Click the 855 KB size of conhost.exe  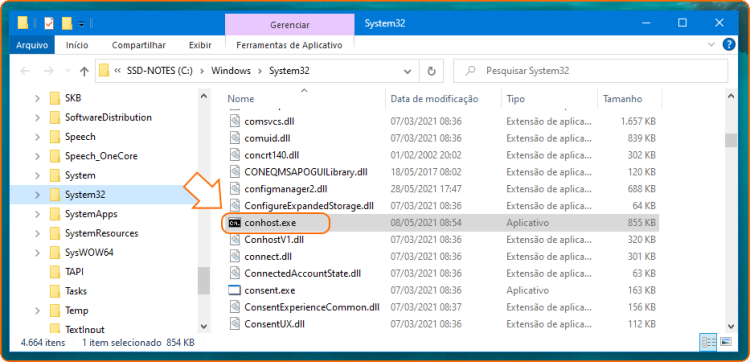pos(641,223)
